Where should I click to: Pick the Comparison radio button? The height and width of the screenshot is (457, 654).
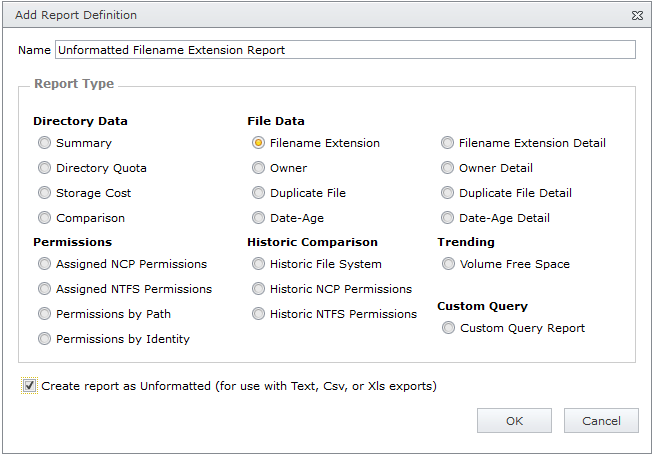coord(44,218)
